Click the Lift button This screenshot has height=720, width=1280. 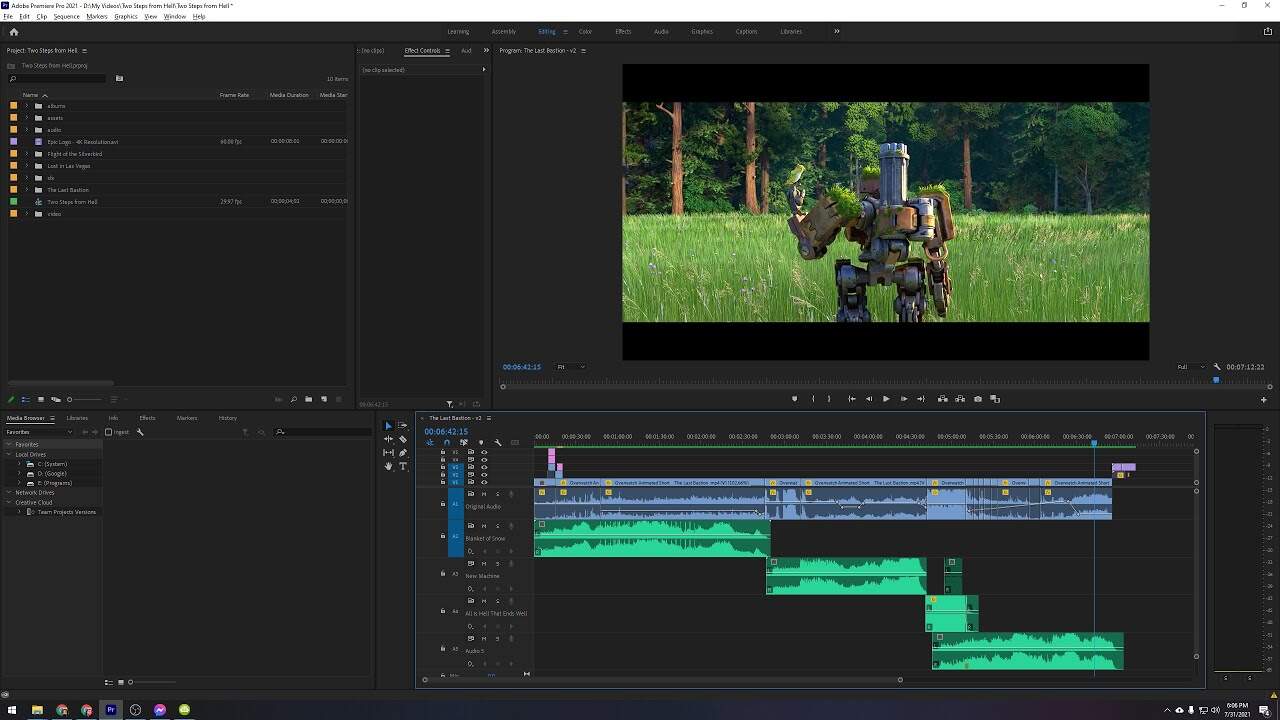(x=943, y=399)
